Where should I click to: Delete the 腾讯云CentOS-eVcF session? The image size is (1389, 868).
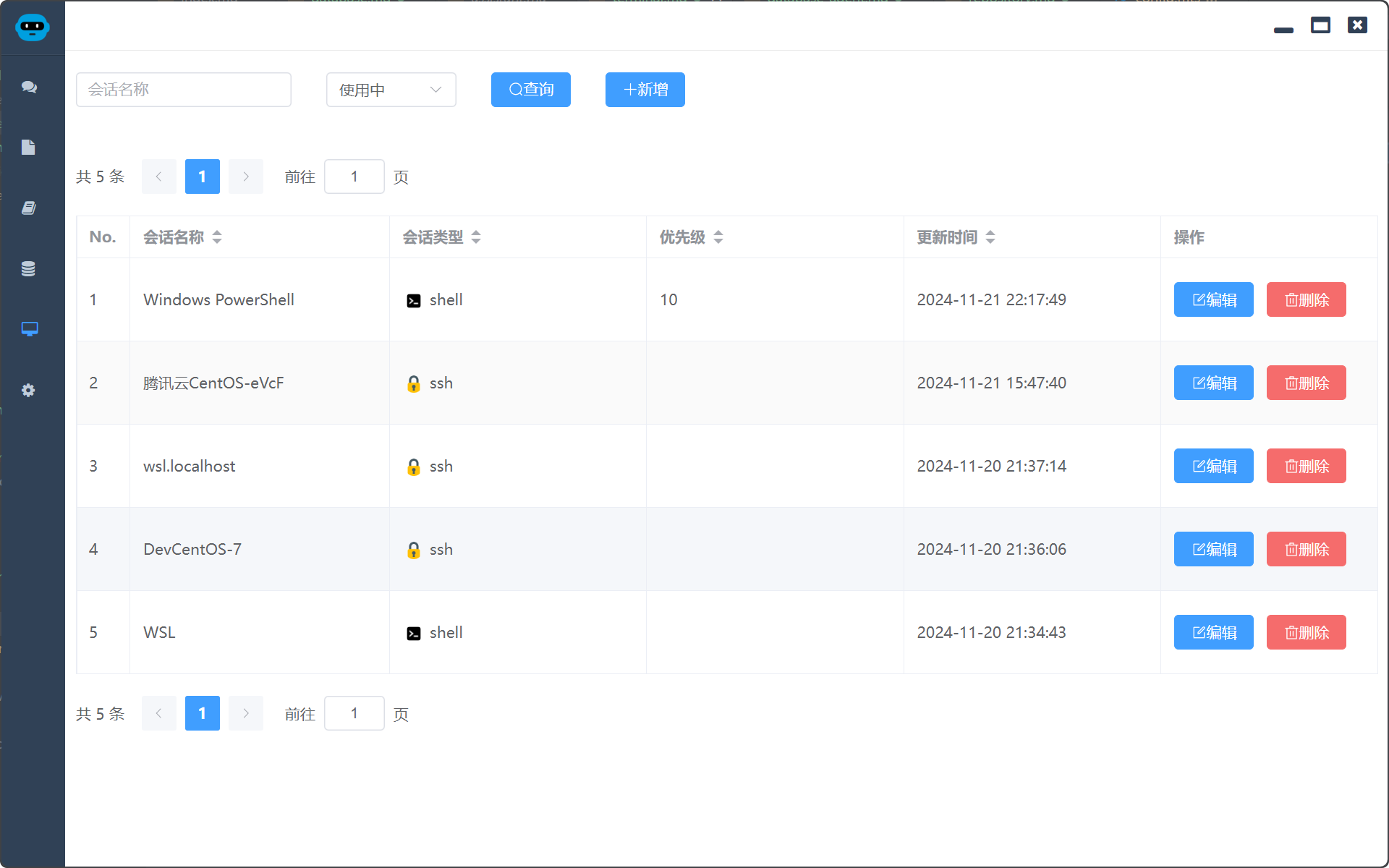(x=1306, y=383)
